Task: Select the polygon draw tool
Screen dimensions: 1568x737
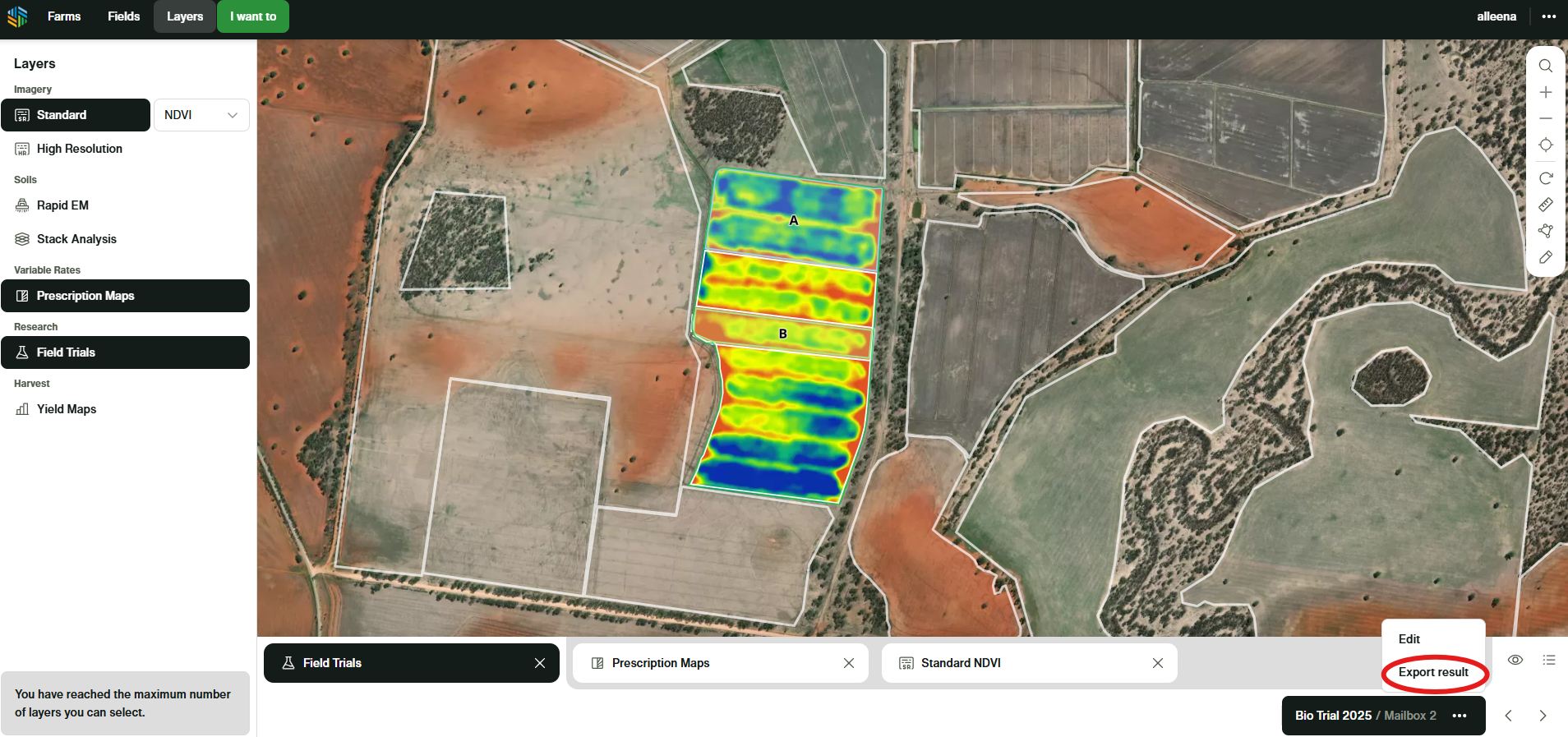Action: (1545, 231)
